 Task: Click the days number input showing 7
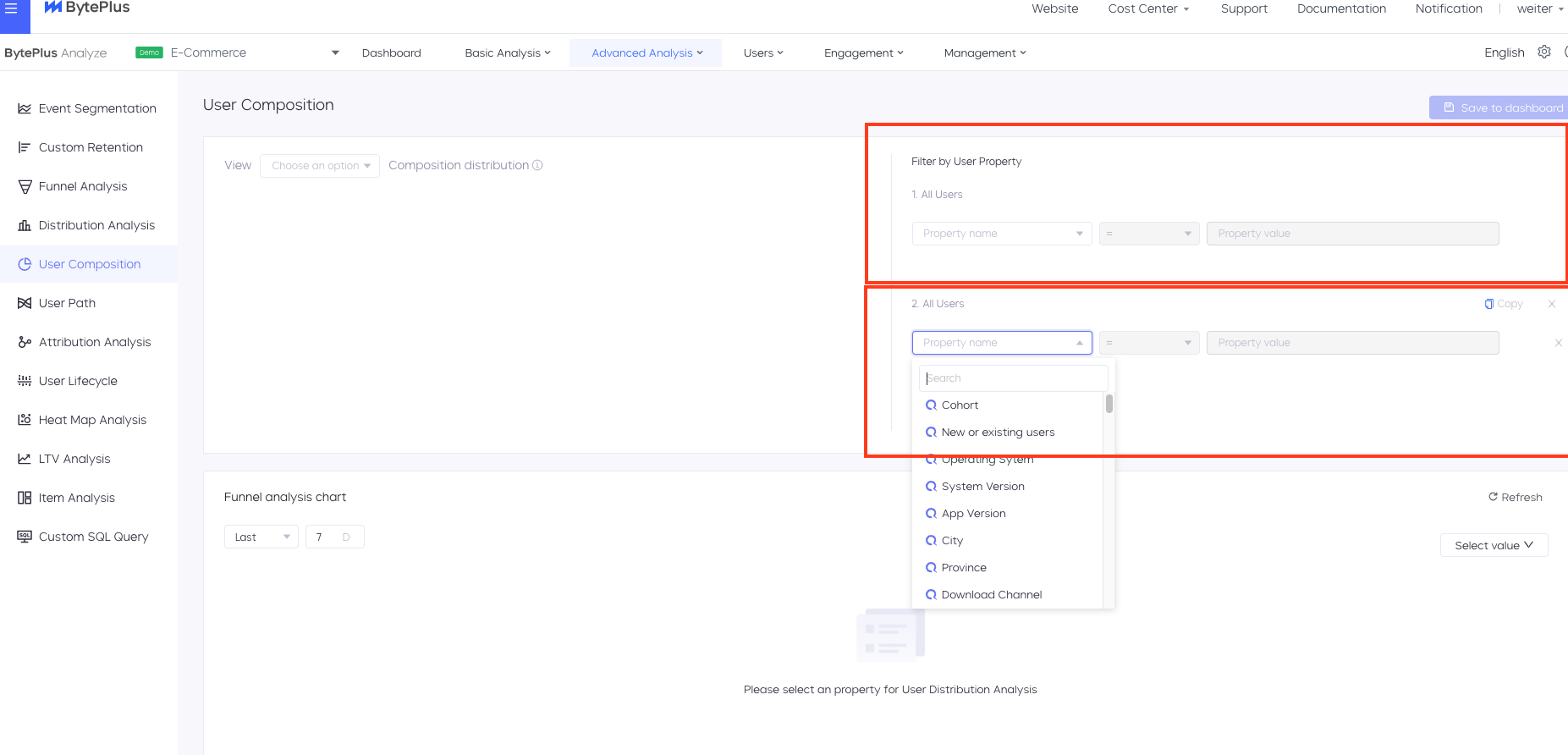[x=335, y=537]
